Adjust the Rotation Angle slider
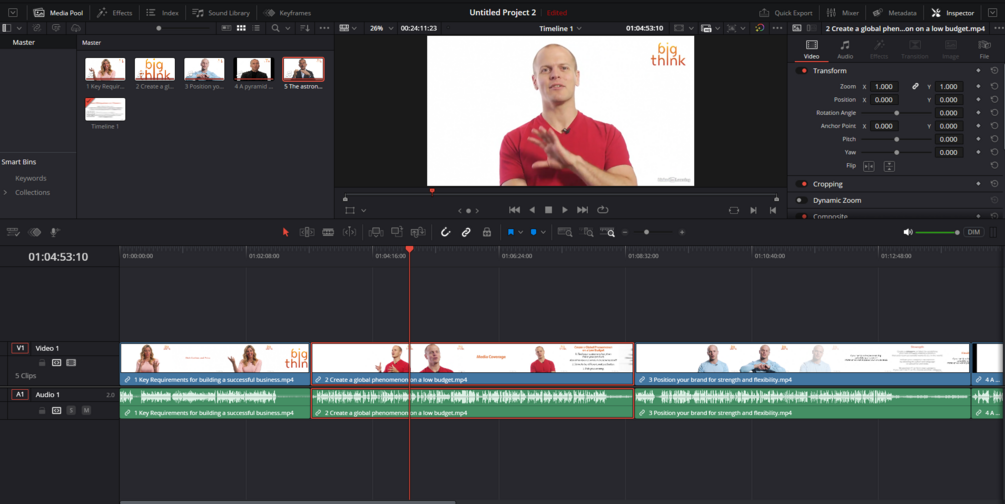1005x504 pixels. [897, 113]
